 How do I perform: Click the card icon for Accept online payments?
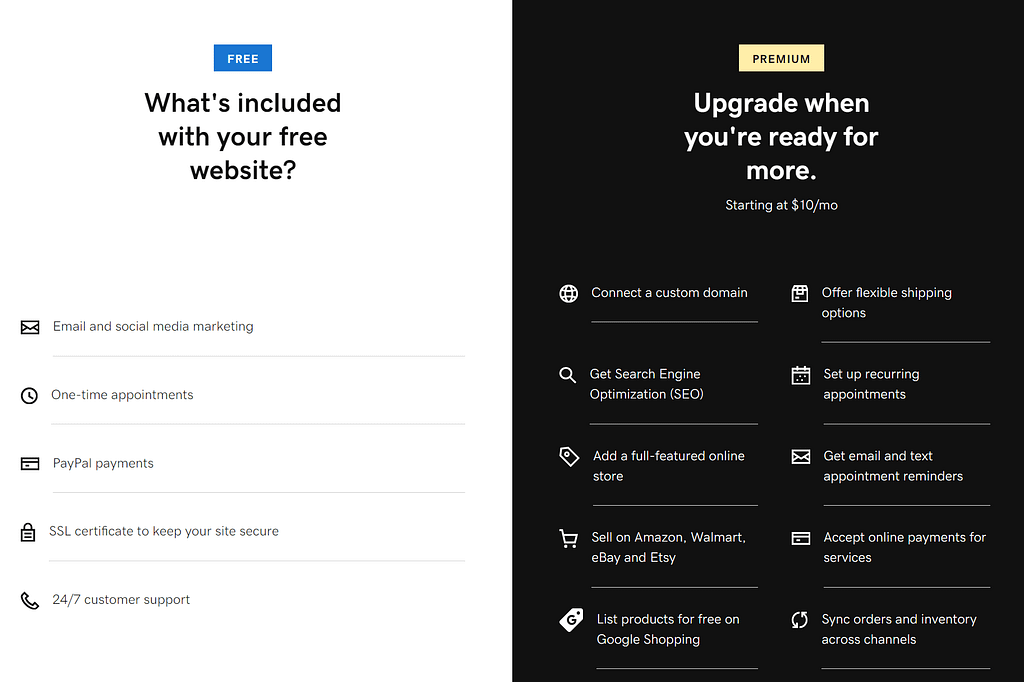(801, 538)
